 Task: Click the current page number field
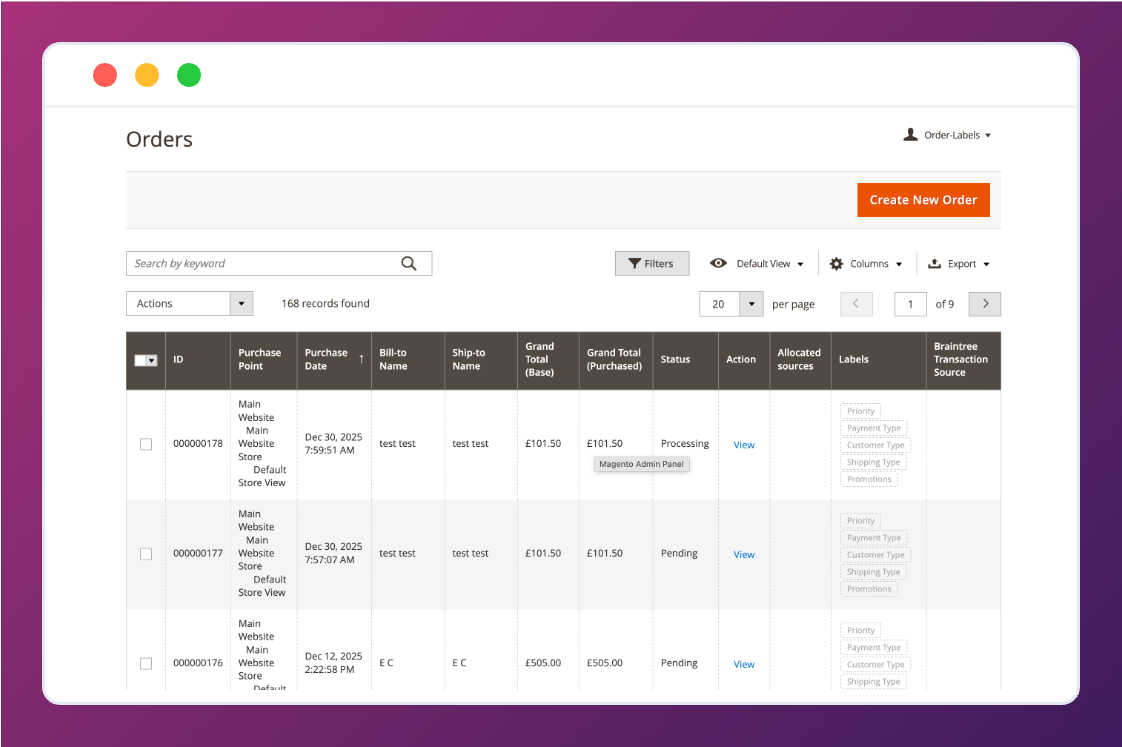coord(910,304)
